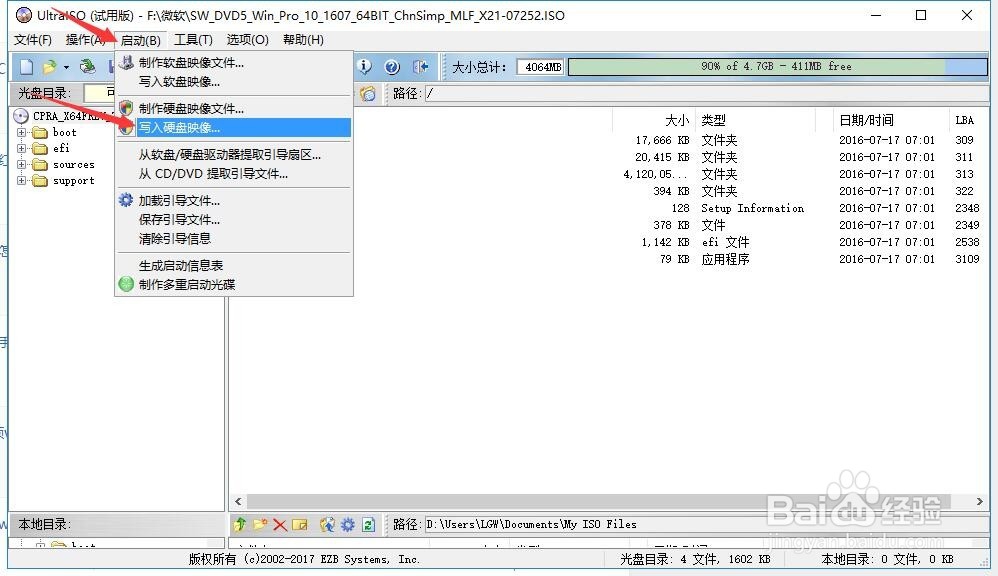
Task: Click the Setup Information type cell
Action: (752, 208)
